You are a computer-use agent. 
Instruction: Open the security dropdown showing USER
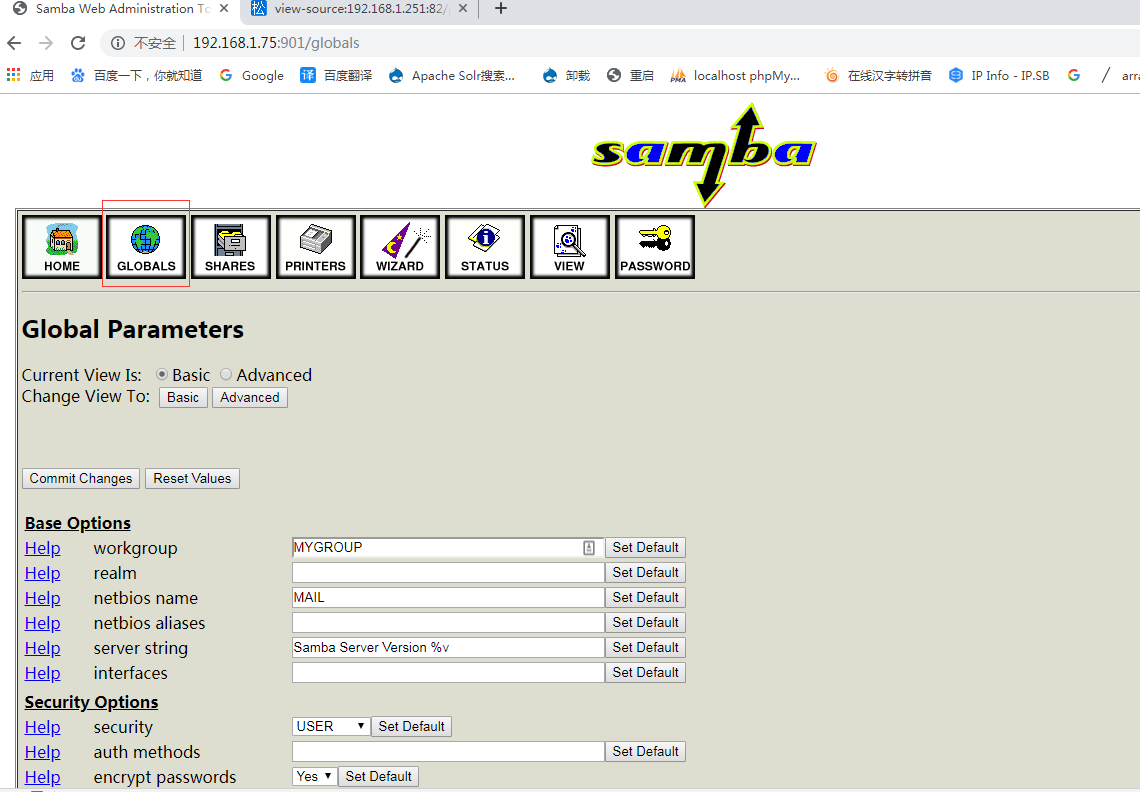(x=331, y=726)
